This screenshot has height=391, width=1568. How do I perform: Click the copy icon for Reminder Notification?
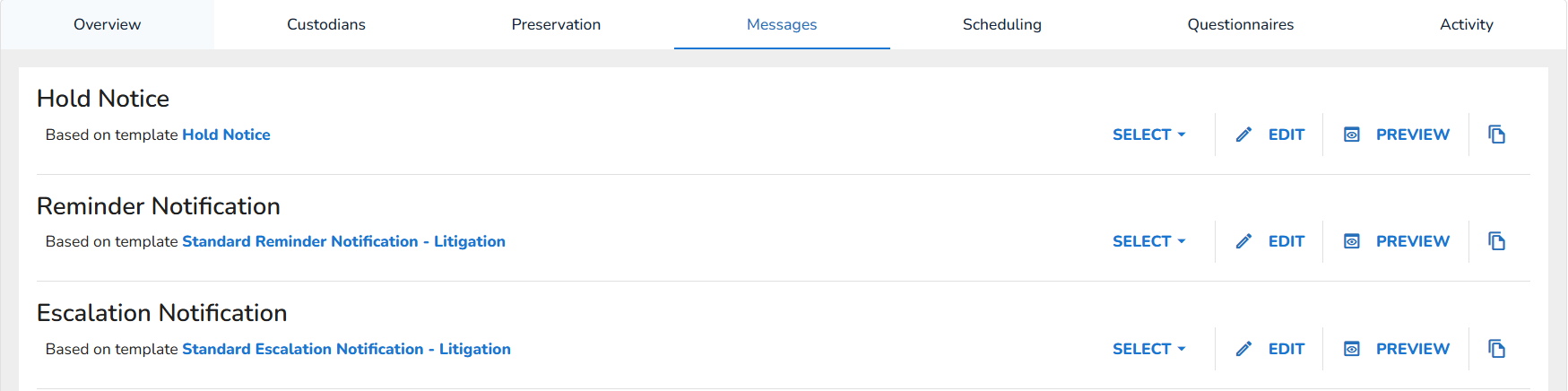tap(1496, 241)
